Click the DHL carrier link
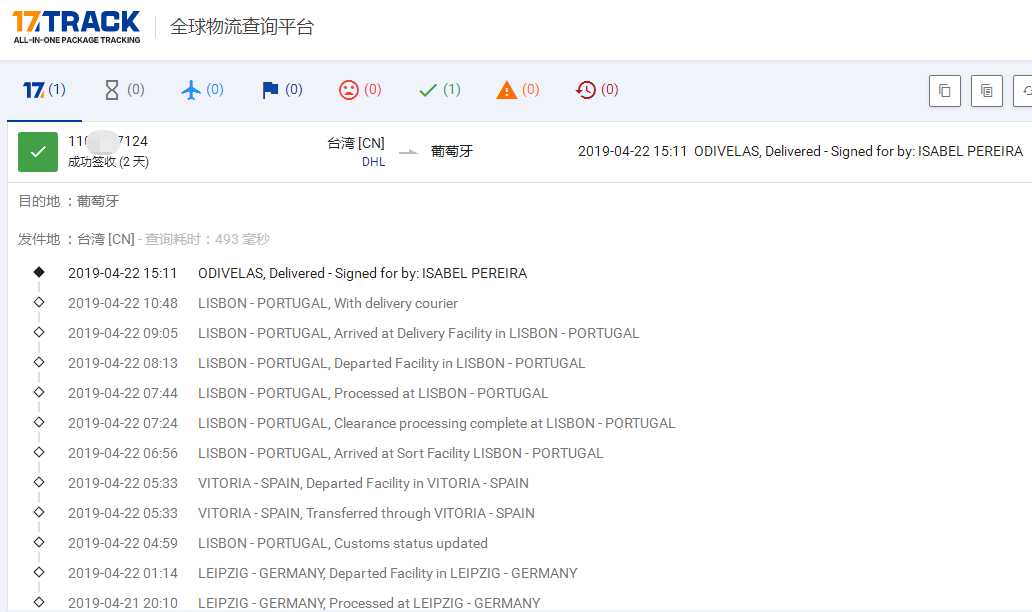 point(373,161)
